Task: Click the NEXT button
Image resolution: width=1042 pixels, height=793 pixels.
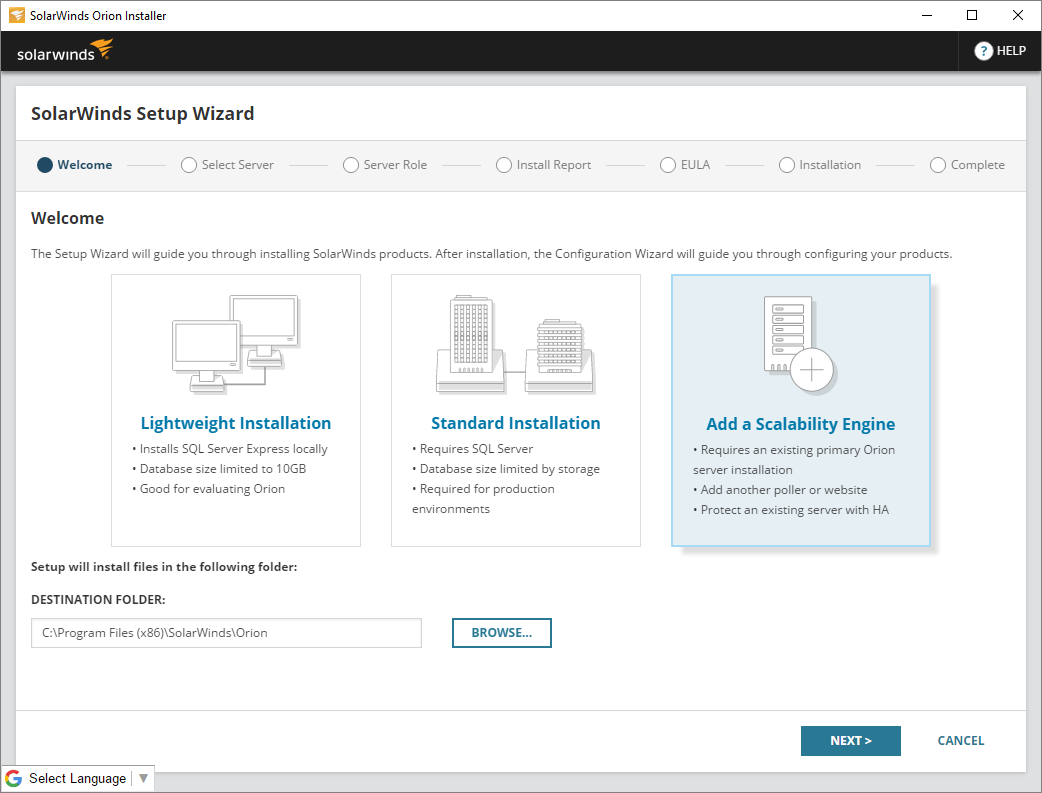Action: coord(851,740)
